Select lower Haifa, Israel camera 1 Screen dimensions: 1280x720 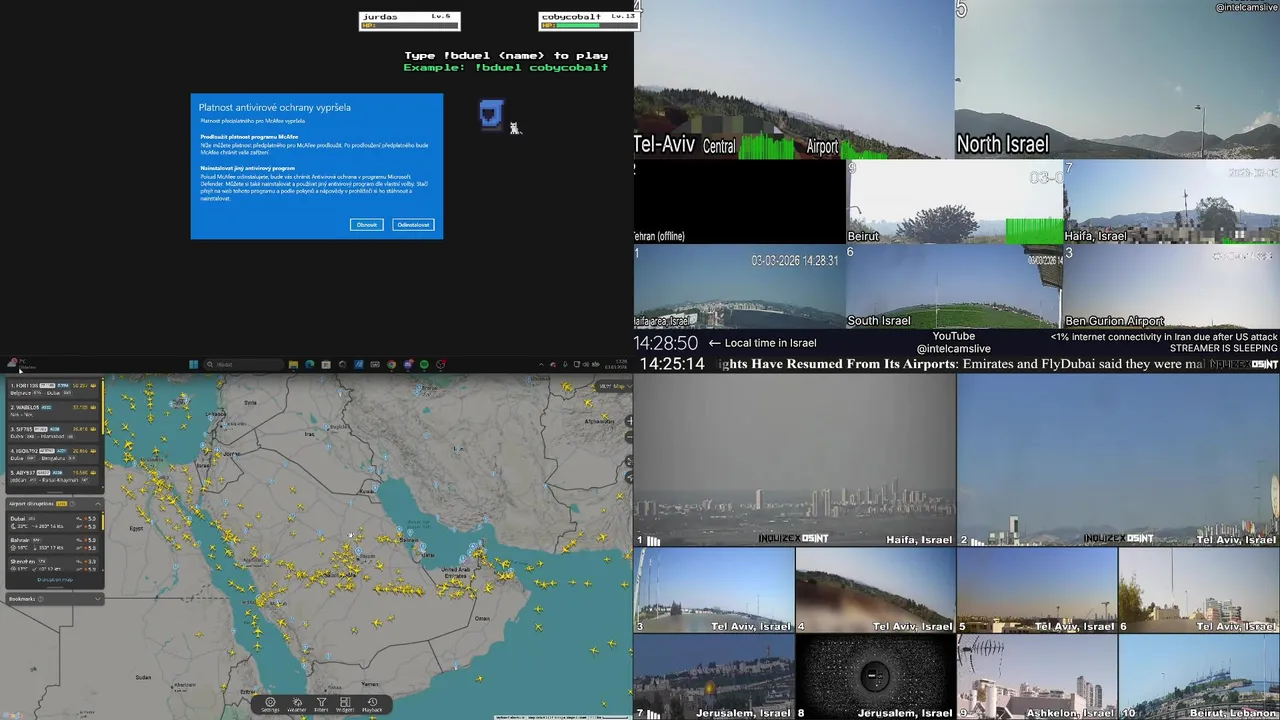coord(795,460)
